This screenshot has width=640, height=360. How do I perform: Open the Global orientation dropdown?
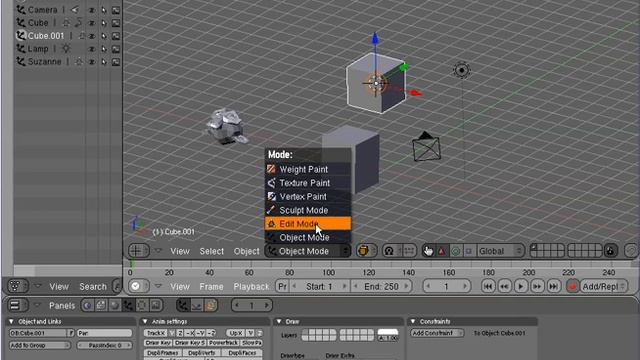pos(500,251)
